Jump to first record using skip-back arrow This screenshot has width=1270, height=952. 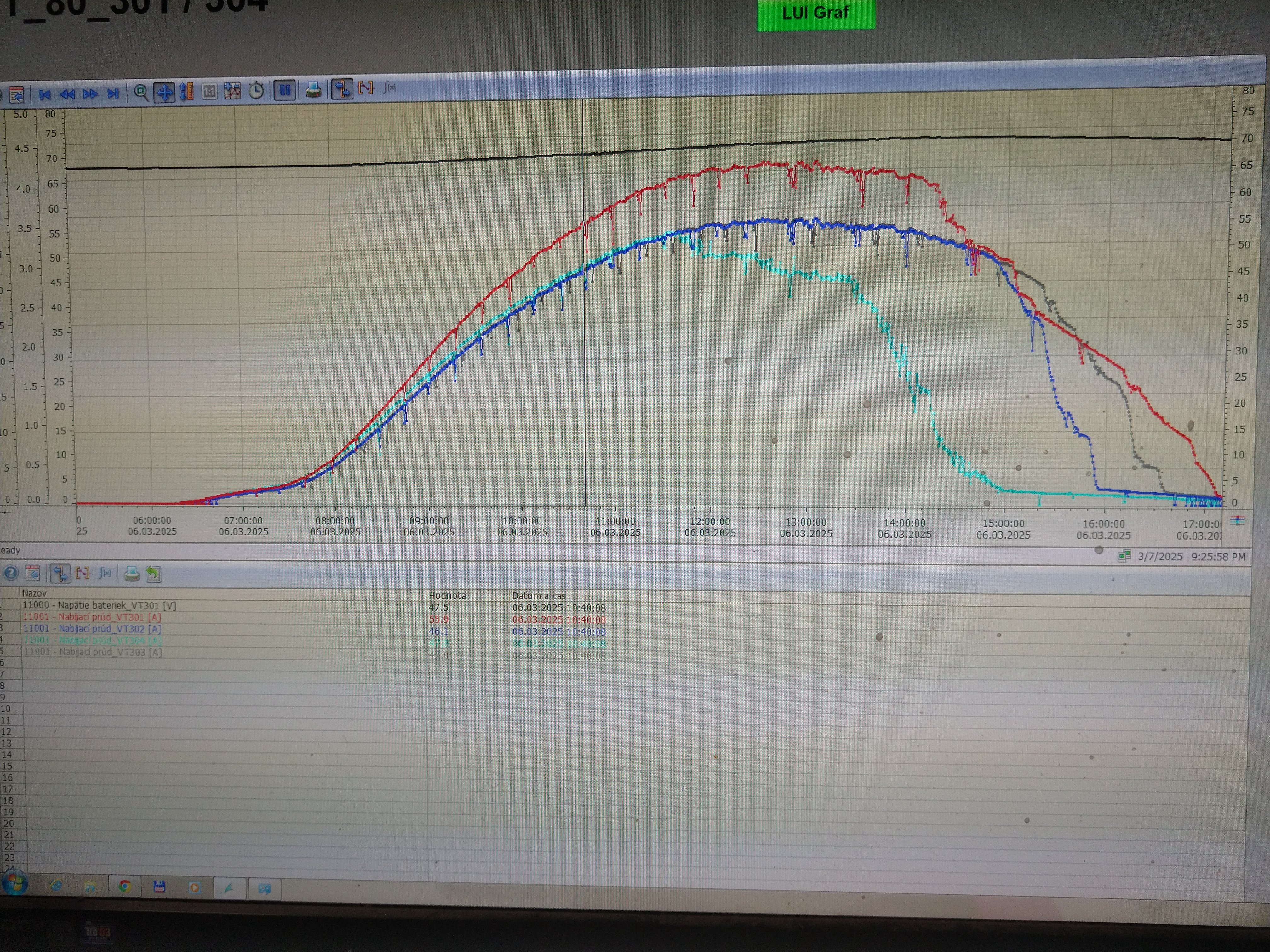45,94
